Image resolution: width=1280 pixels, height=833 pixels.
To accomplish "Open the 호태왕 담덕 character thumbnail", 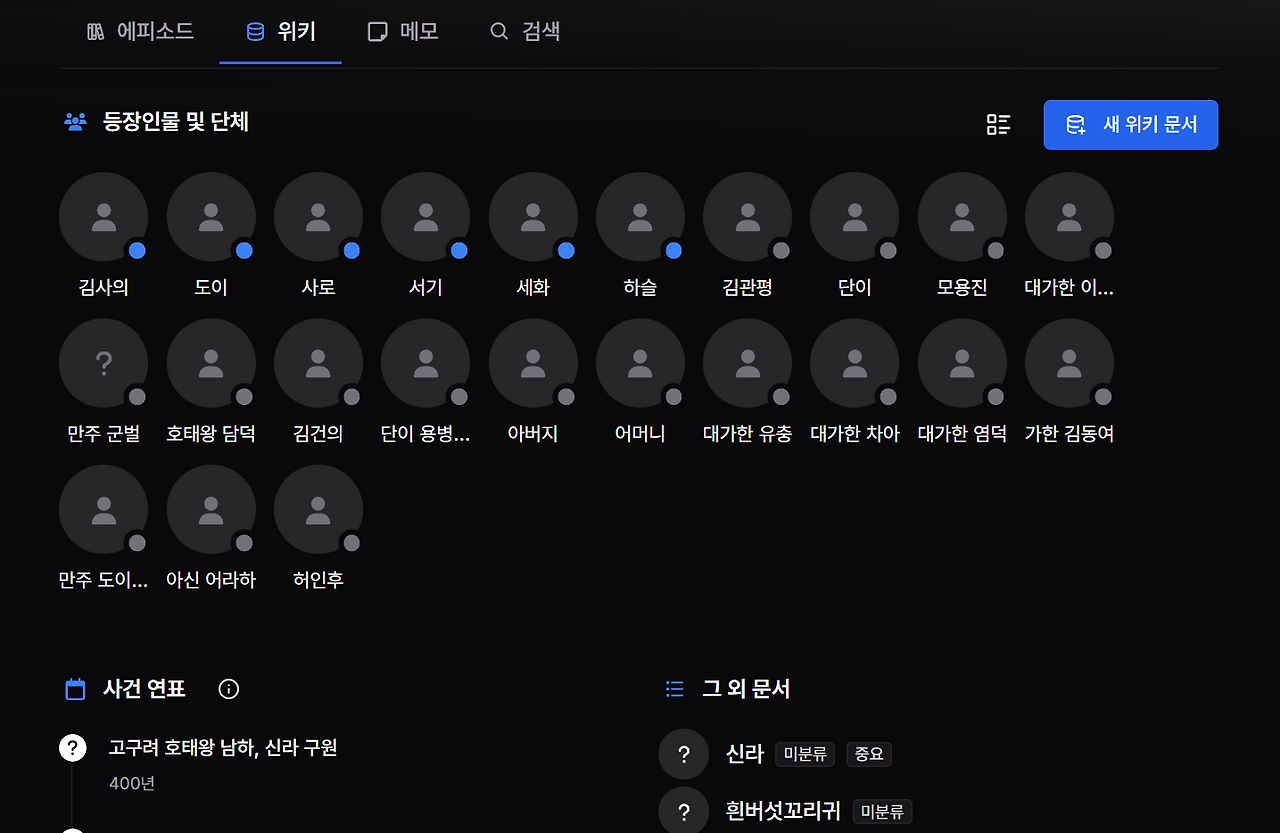I will [x=211, y=363].
